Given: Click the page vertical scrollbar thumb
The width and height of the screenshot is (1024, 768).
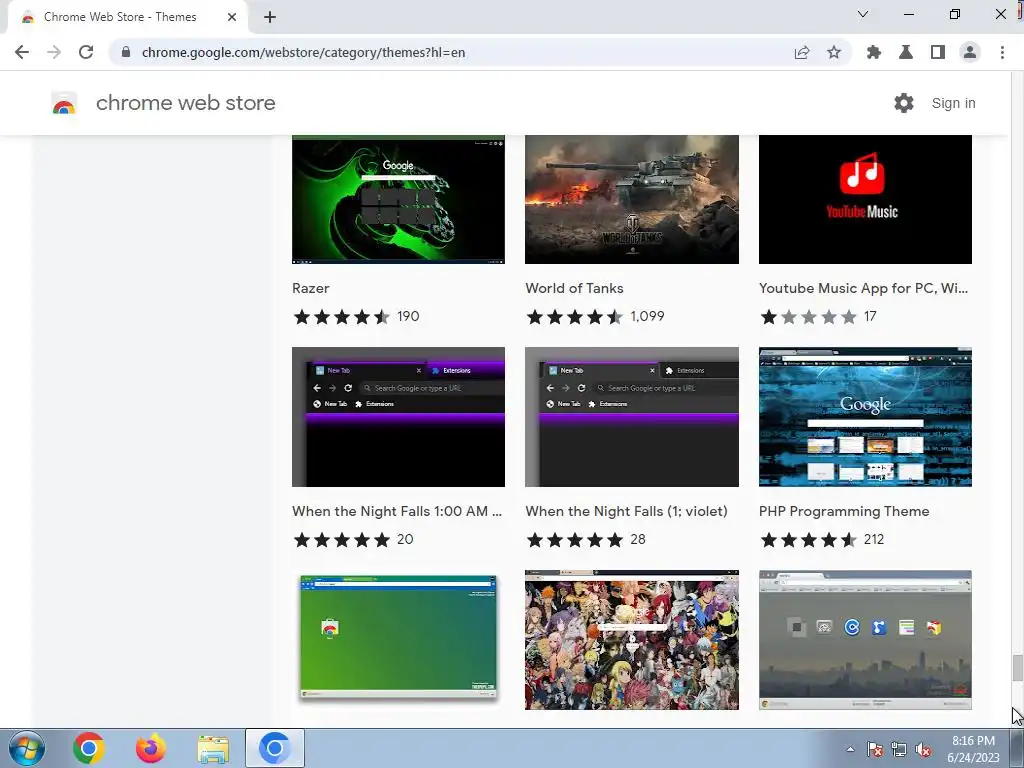Looking at the screenshot, I should (1017, 667).
